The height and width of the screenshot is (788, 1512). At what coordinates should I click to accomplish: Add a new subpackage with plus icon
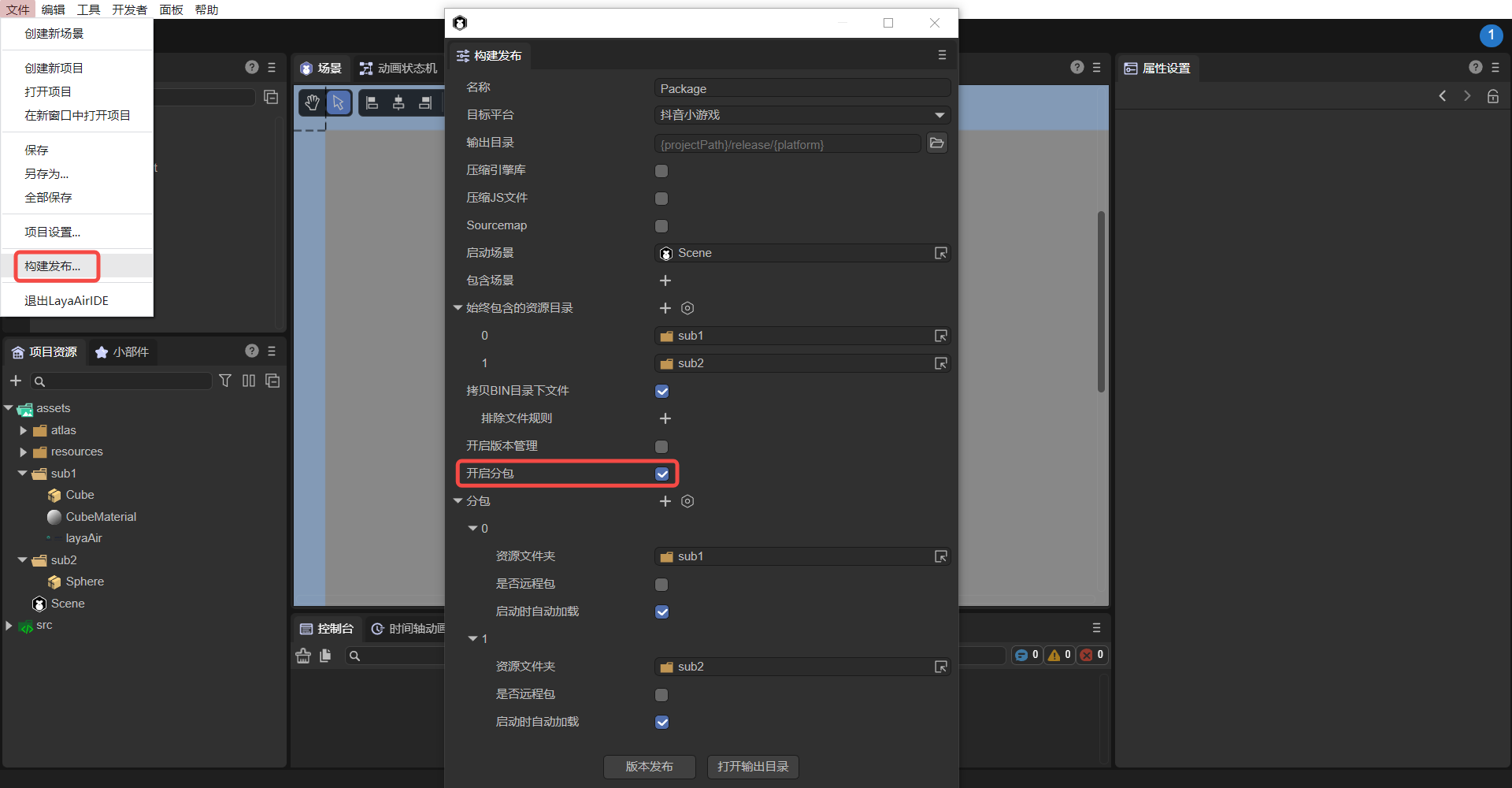tap(665, 501)
